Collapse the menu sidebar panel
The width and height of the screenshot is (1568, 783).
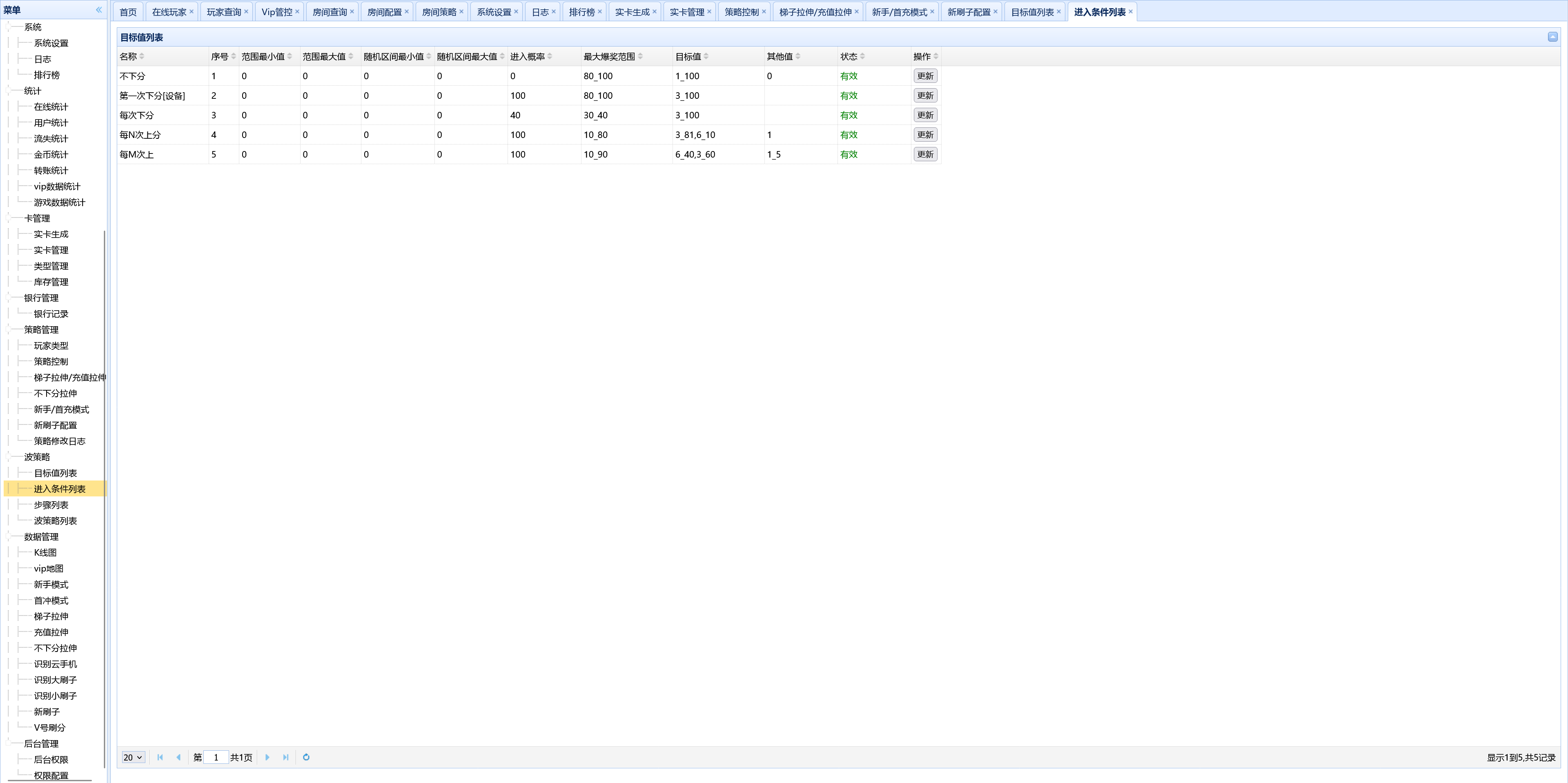(x=98, y=10)
